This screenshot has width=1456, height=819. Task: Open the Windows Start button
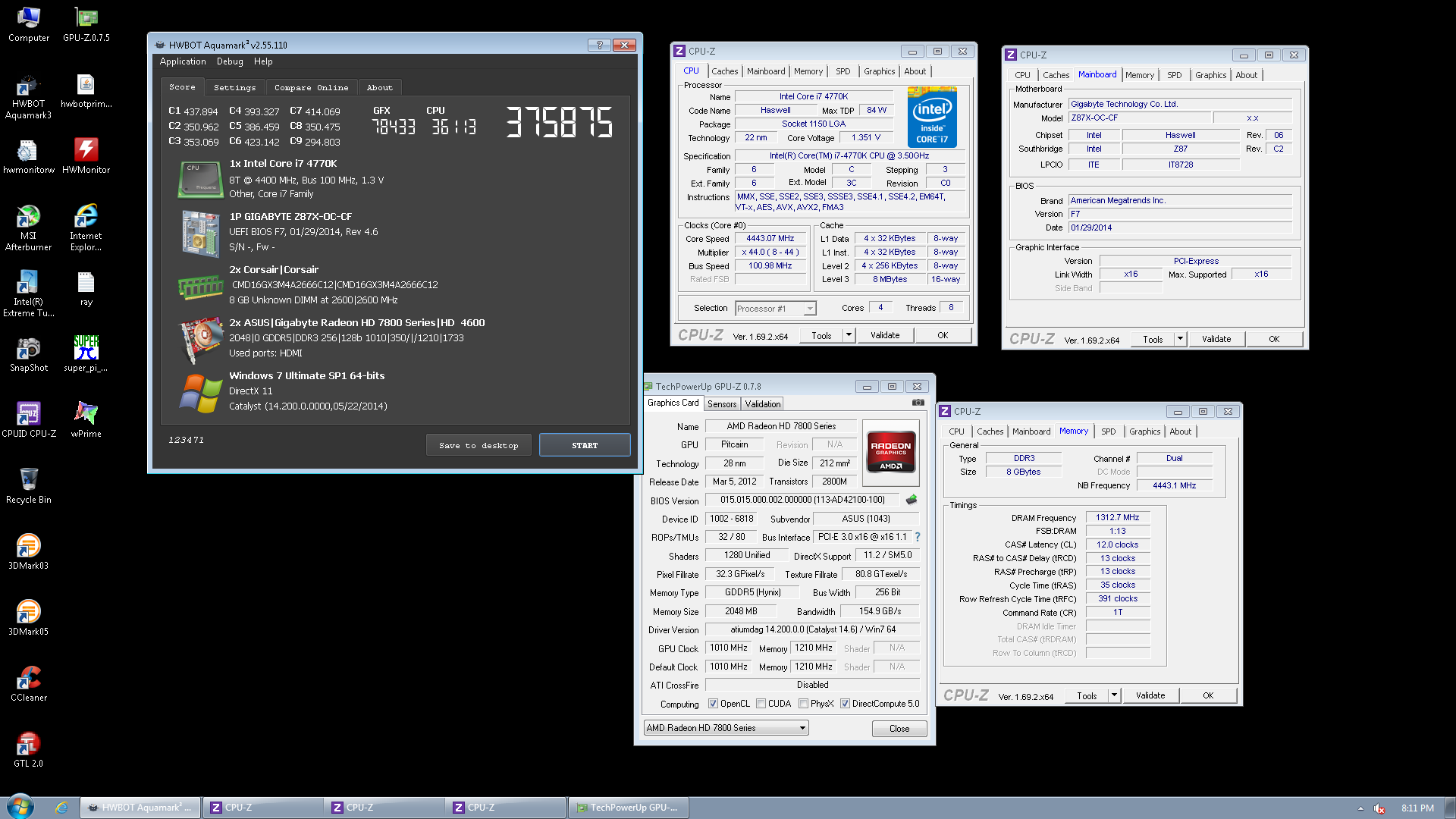(20, 807)
